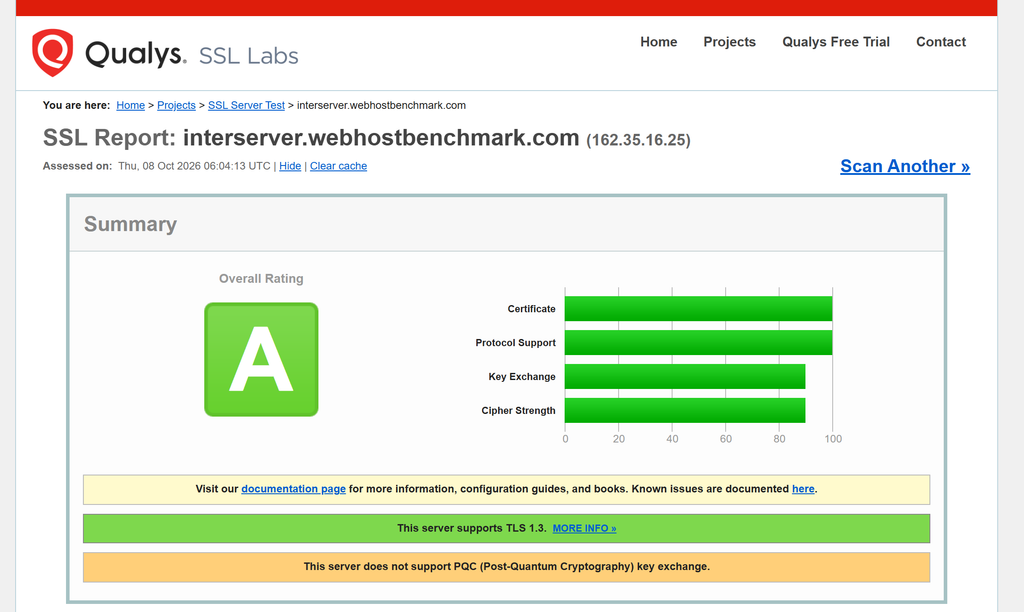Screen dimensions: 1024x612
Task: Click the SSL Labs wordmark text
Action: (x=248, y=56)
